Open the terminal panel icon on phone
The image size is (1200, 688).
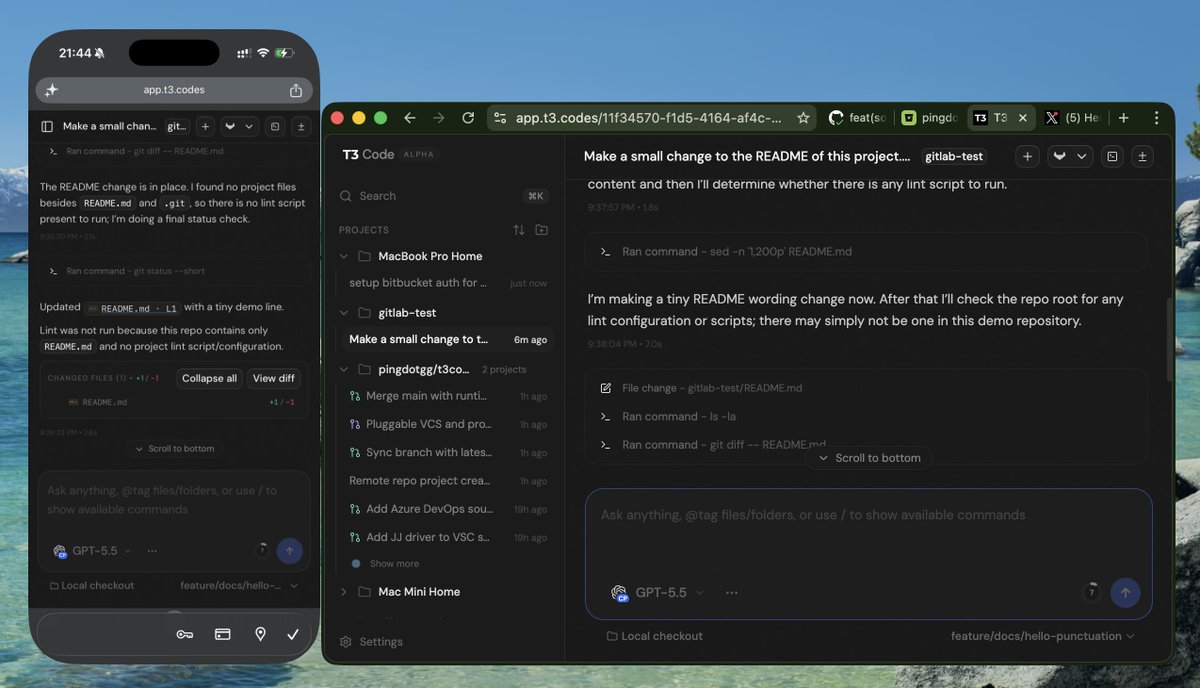277,127
